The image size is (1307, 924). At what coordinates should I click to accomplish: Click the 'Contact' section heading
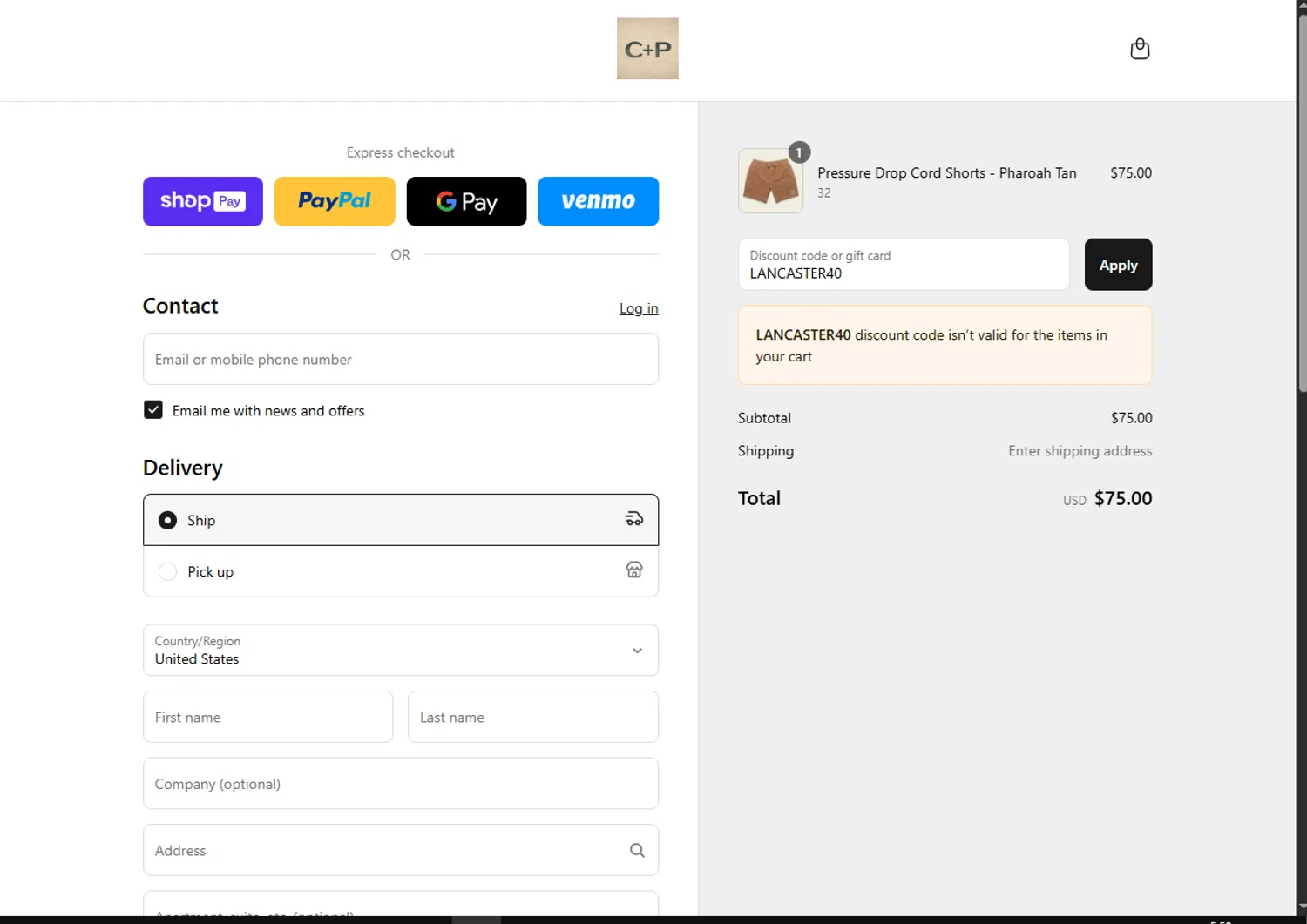180,306
